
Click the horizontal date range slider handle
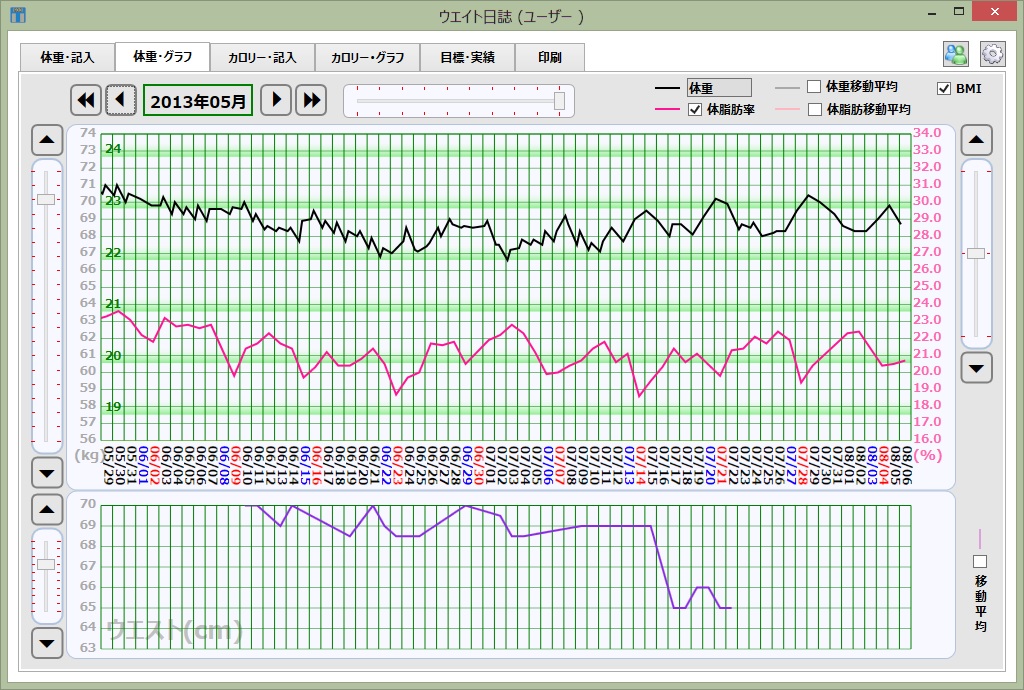coord(560,101)
